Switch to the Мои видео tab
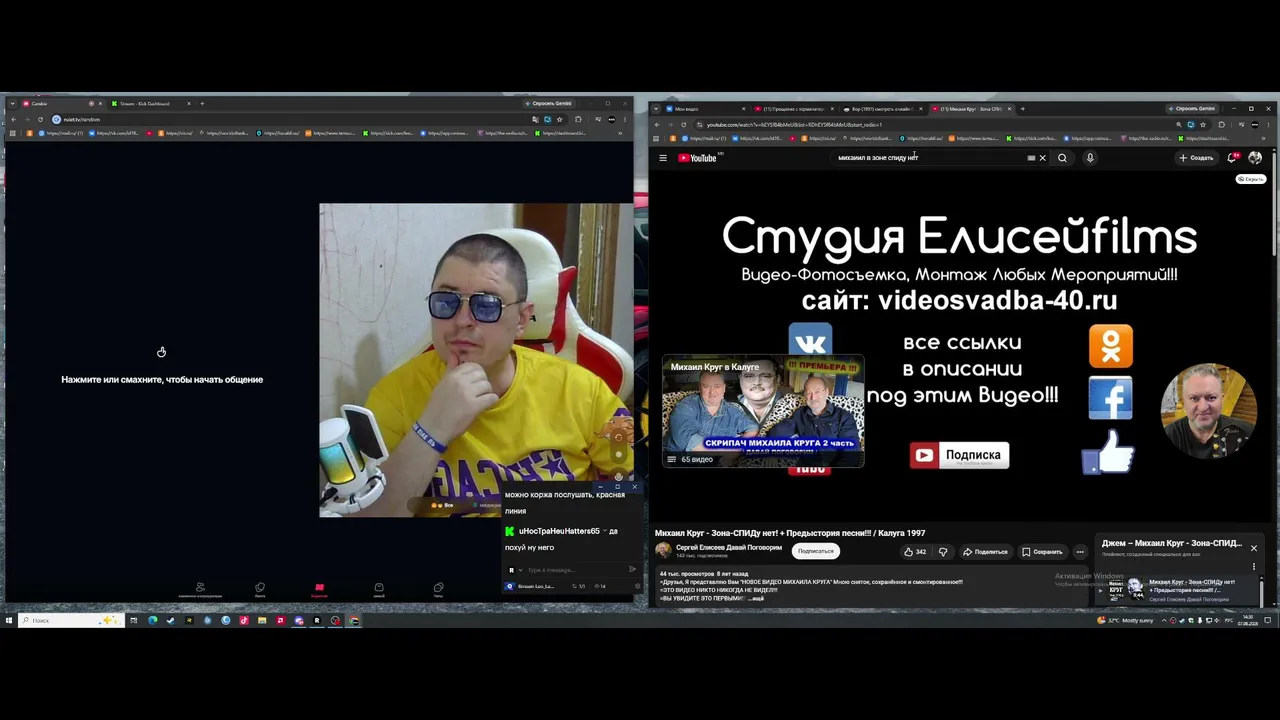The height and width of the screenshot is (720, 1280). click(705, 108)
